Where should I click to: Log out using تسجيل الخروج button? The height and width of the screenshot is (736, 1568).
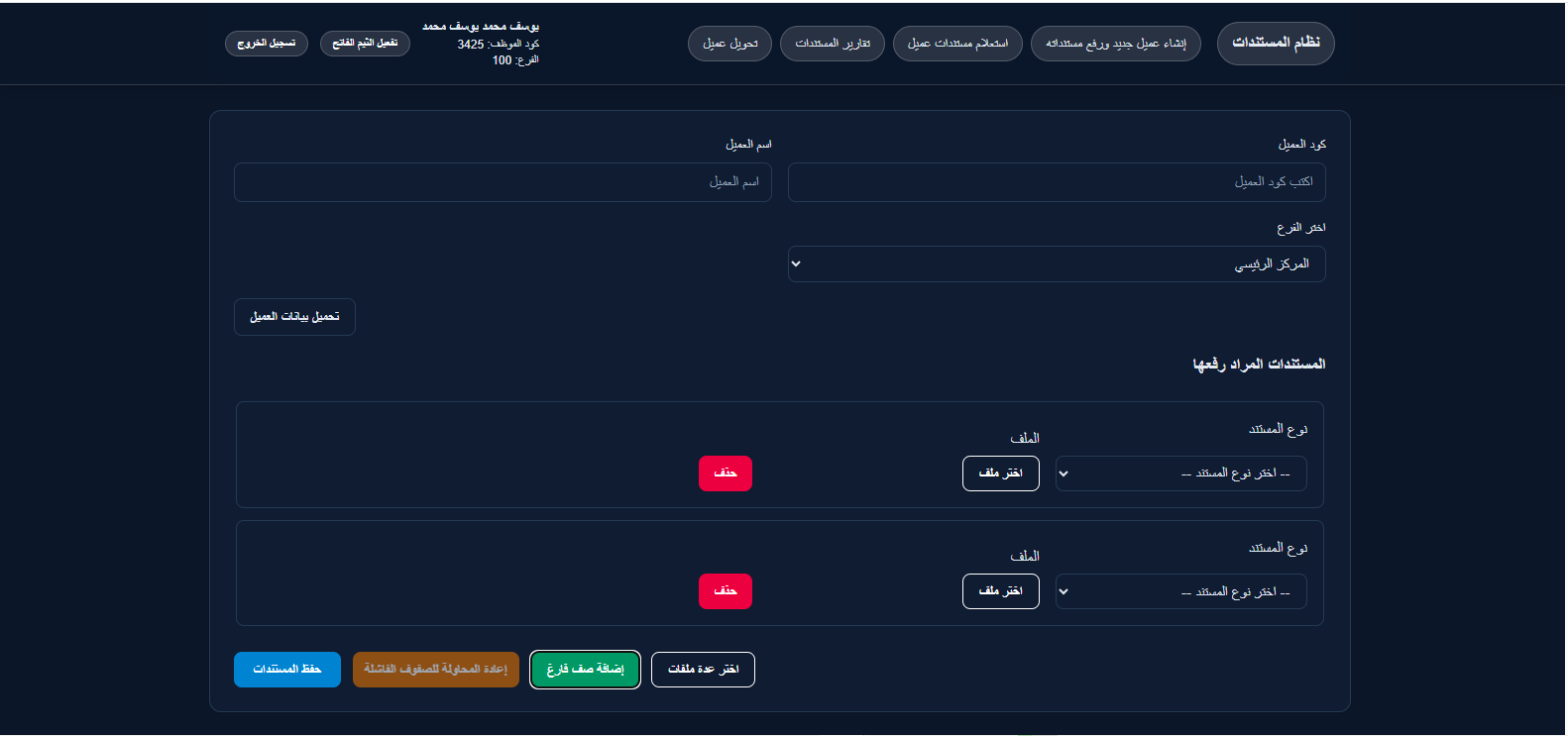tap(267, 44)
